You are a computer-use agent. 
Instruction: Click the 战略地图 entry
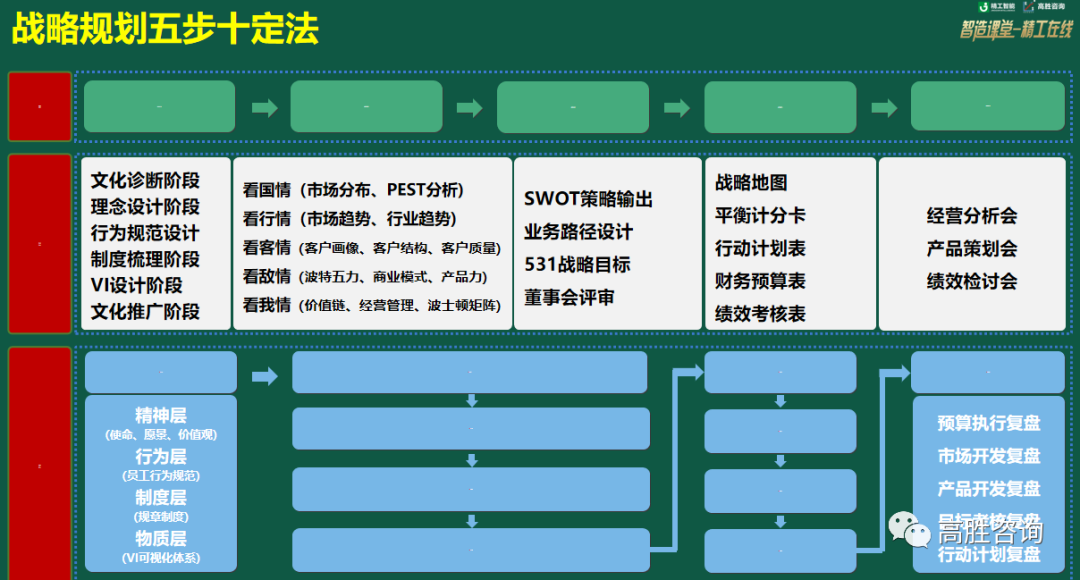coord(751,182)
